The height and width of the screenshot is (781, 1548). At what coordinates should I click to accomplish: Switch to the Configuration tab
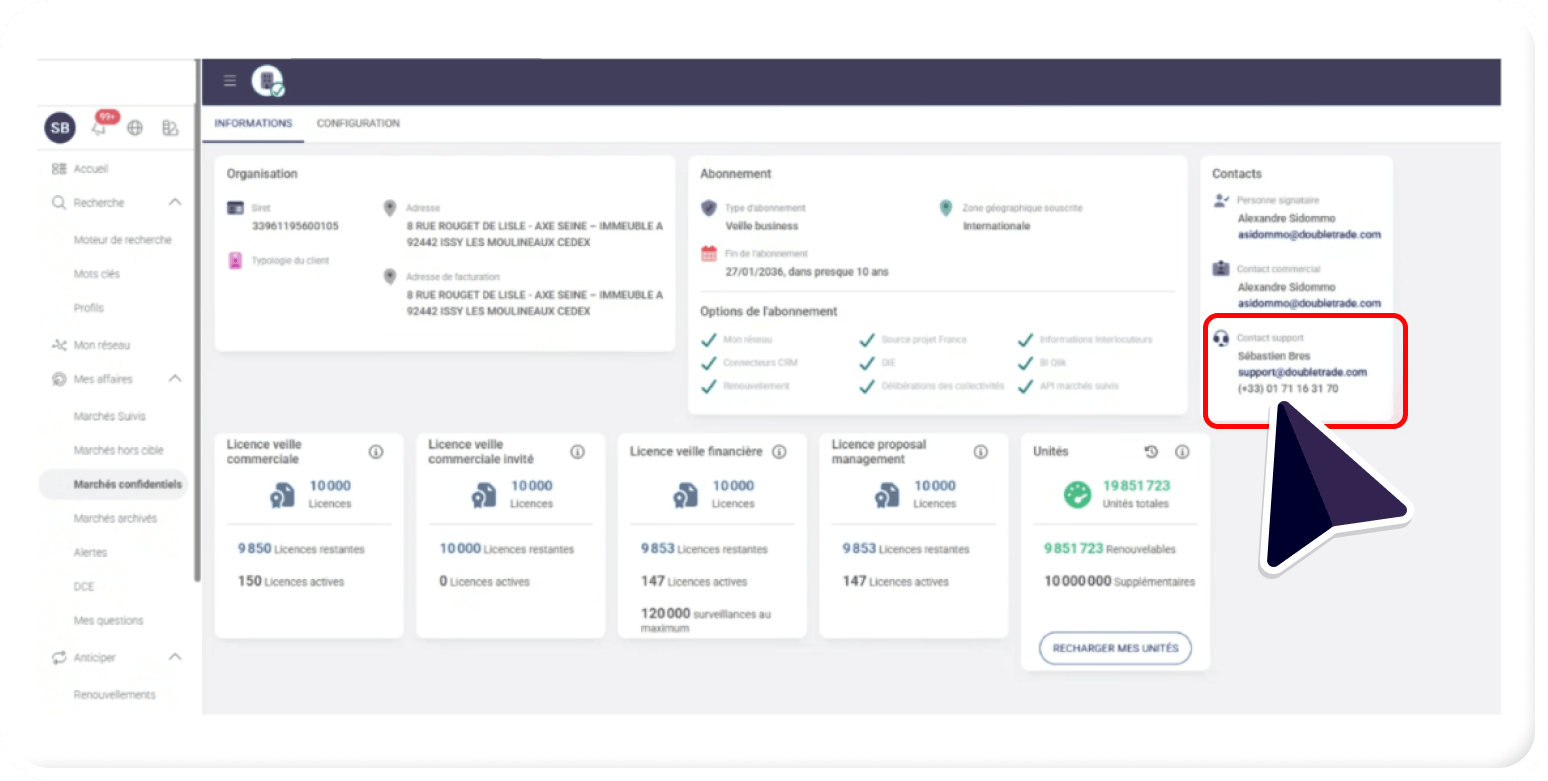(x=358, y=124)
